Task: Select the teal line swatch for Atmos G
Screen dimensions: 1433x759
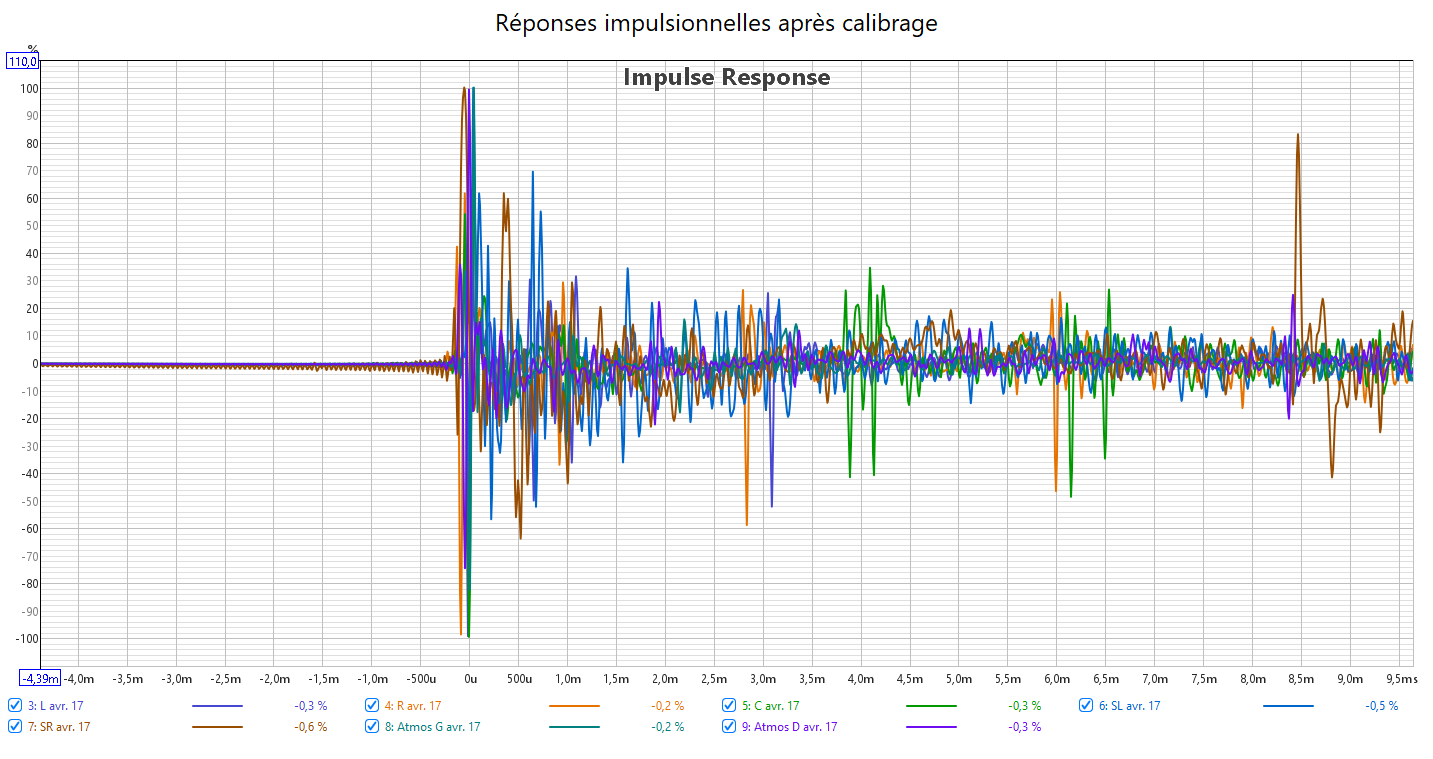Action: [574, 727]
